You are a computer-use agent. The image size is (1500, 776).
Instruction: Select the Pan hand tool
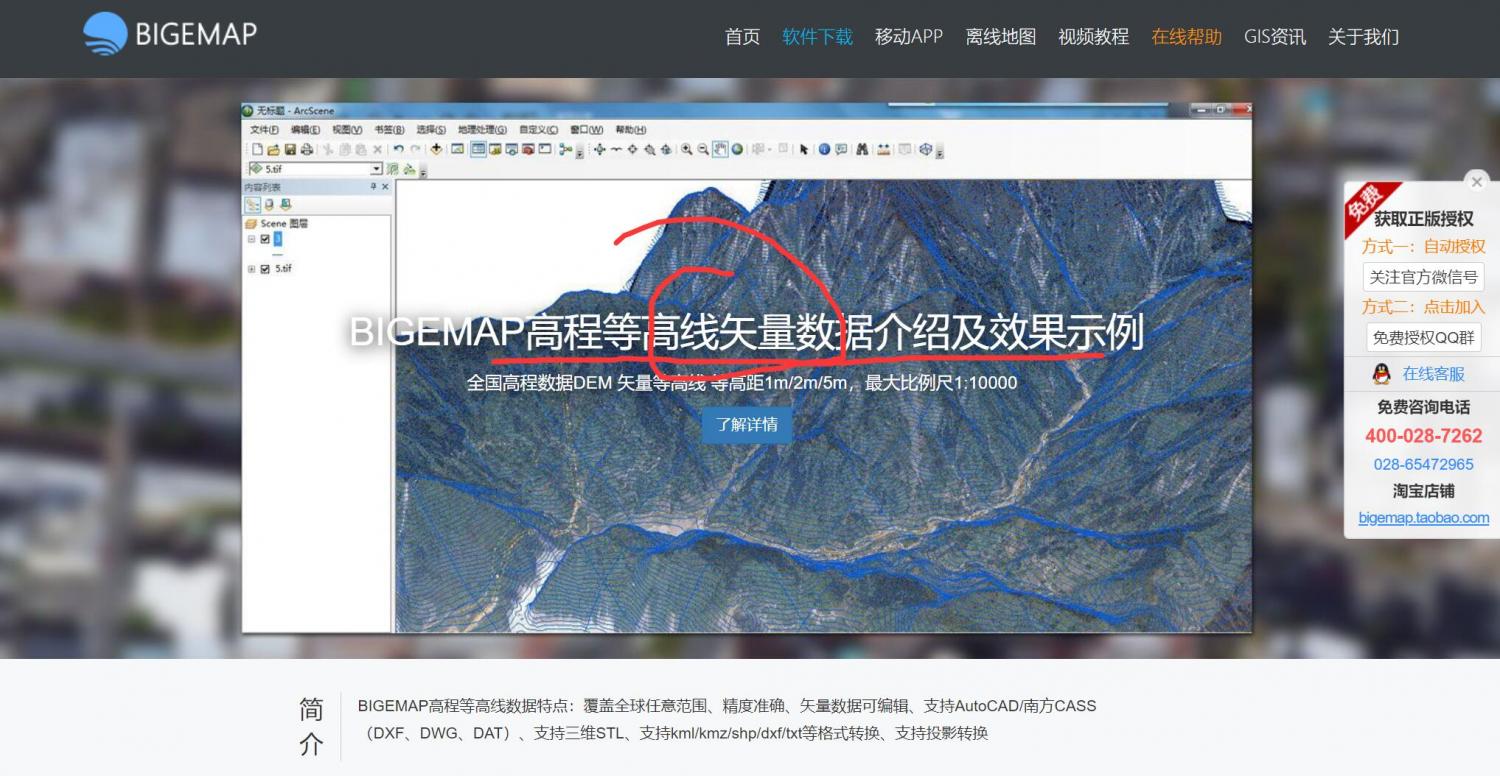coord(720,150)
